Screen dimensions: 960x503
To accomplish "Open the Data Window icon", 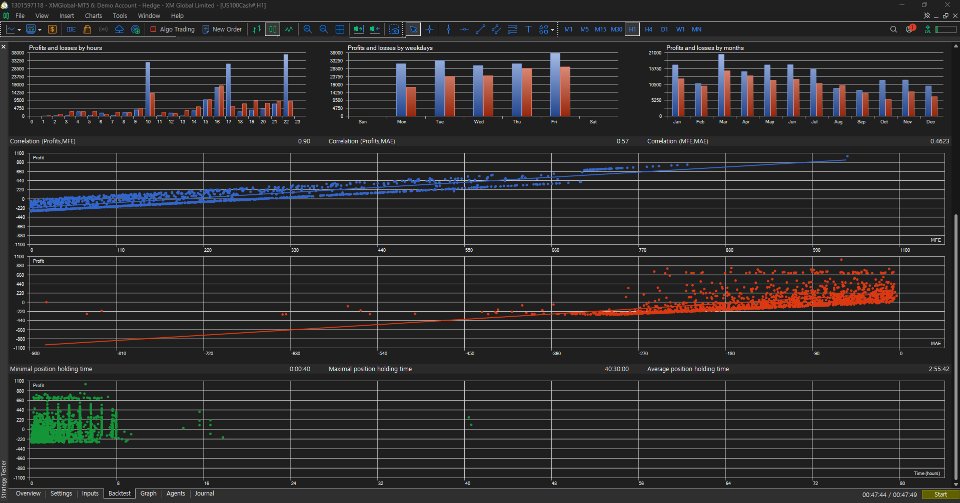I will pyautogui.click(x=71, y=29).
